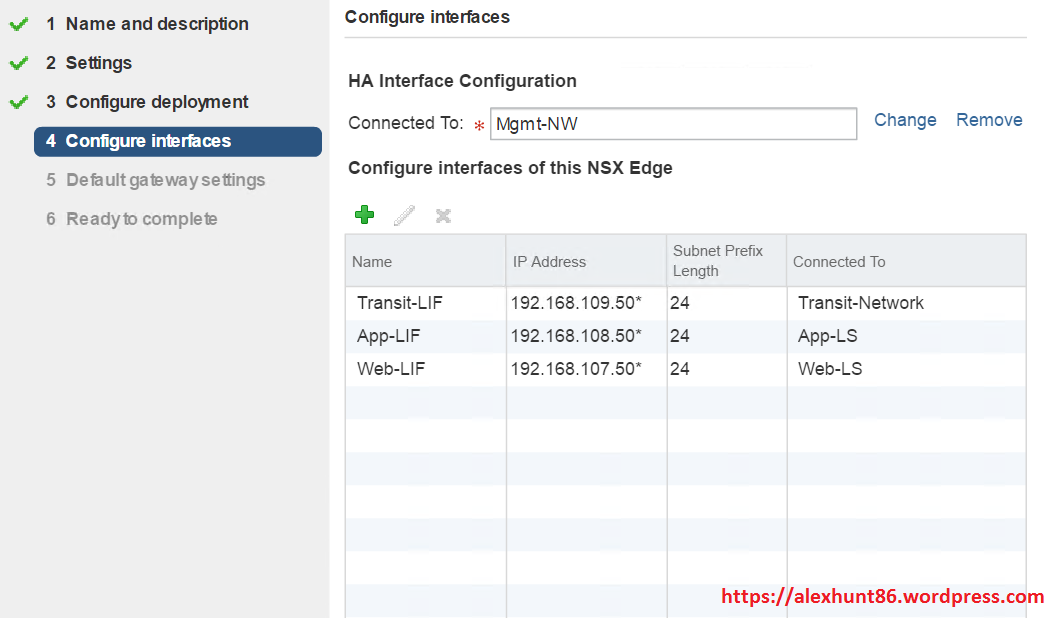Viewport: 1049px width, 618px height.
Task: Open step 1 Name and description
Action: click(x=157, y=24)
